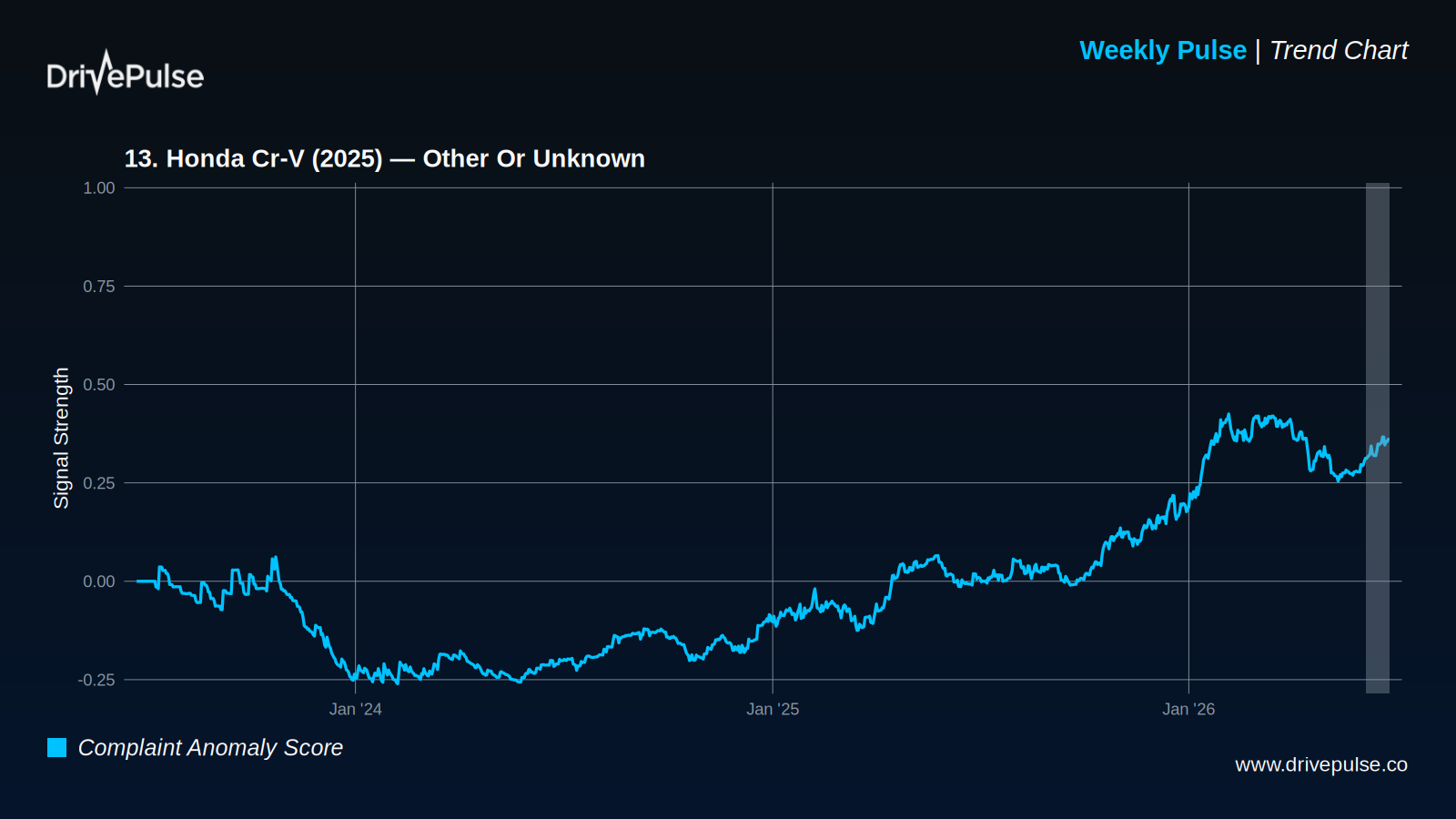1456x819 pixels.
Task: Click the 0.75 y-axis tick
Action: coord(99,287)
